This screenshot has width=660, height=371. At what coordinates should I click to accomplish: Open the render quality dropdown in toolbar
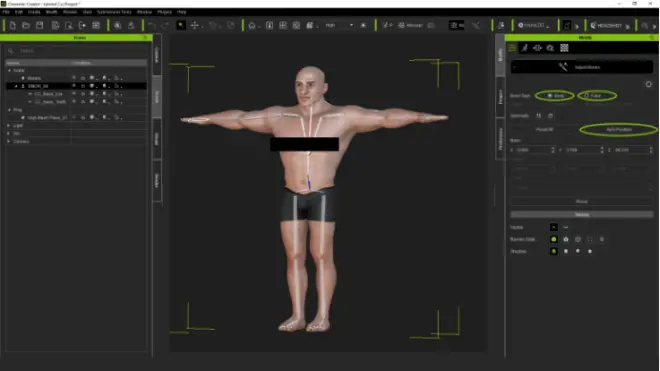(x=339, y=26)
